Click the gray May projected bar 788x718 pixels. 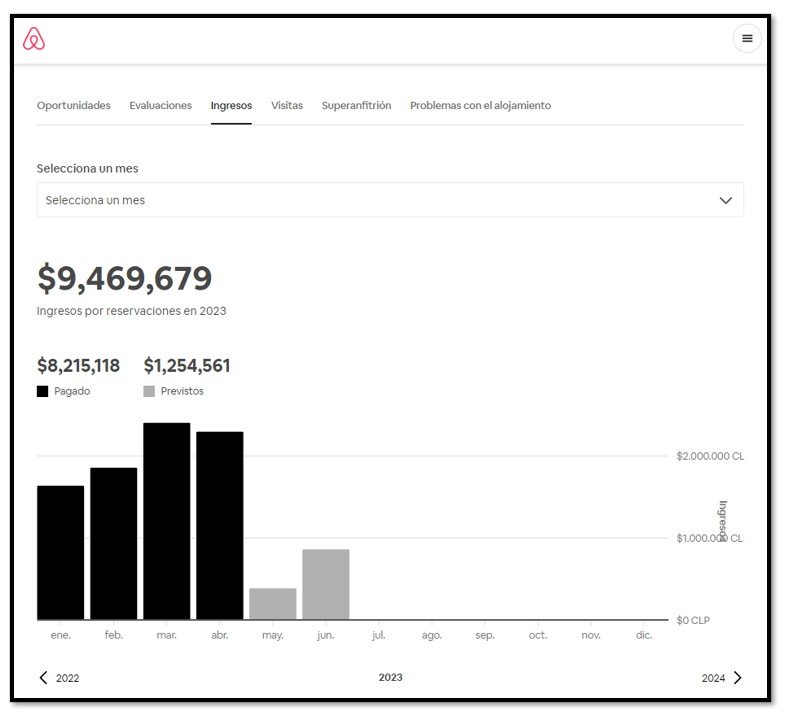[x=272, y=604]
